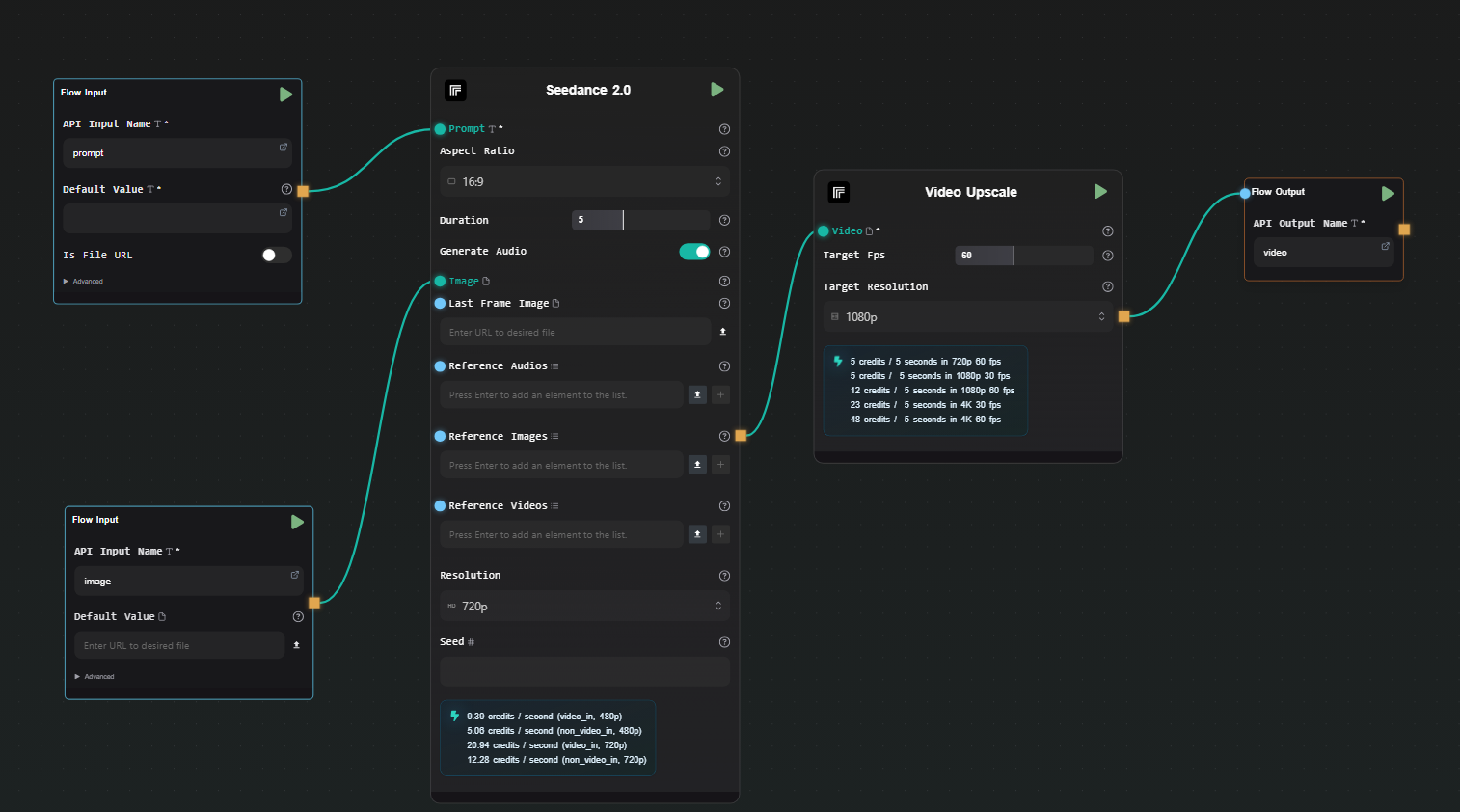Add element to Reference Videos list

coord(720,534)
